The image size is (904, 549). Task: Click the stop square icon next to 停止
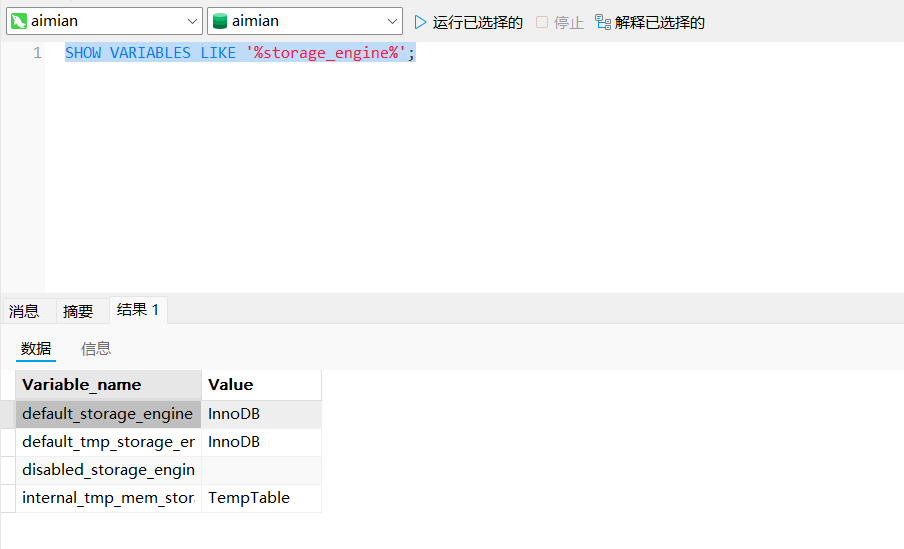[x=542, y=22]
